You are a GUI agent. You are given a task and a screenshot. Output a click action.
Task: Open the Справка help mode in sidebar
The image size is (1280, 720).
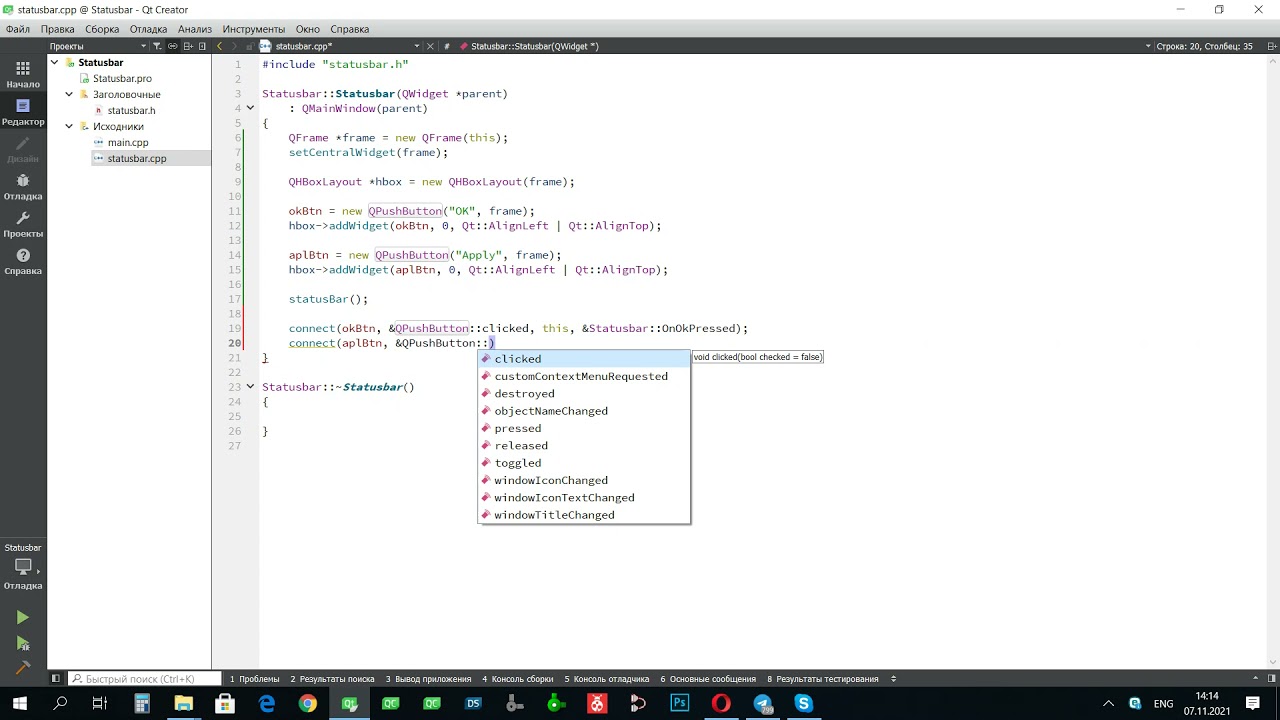point(22,261)
